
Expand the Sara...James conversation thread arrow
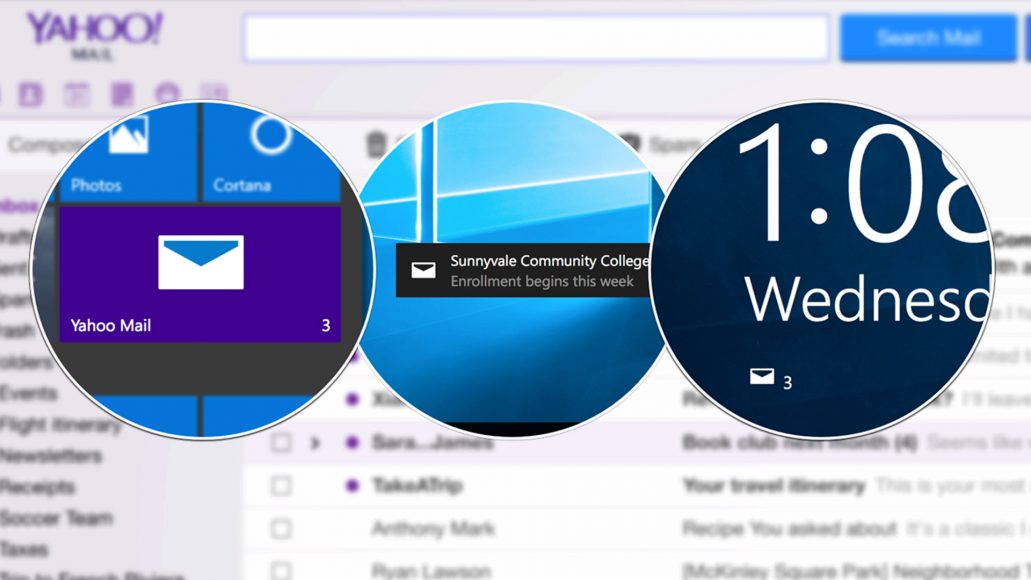click(316, 443)
